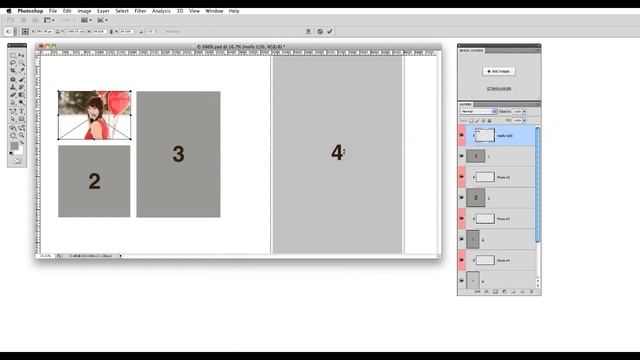Open the Window menu
This screenshot has height=360, width=640.
[x=214, y=11]
